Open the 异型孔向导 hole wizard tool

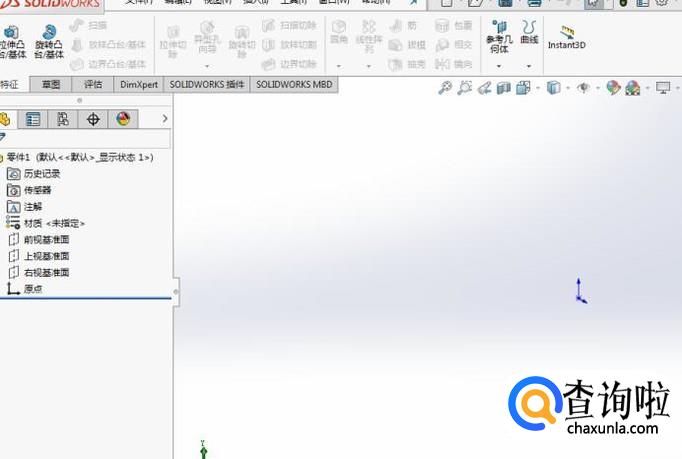pos(207,38)
